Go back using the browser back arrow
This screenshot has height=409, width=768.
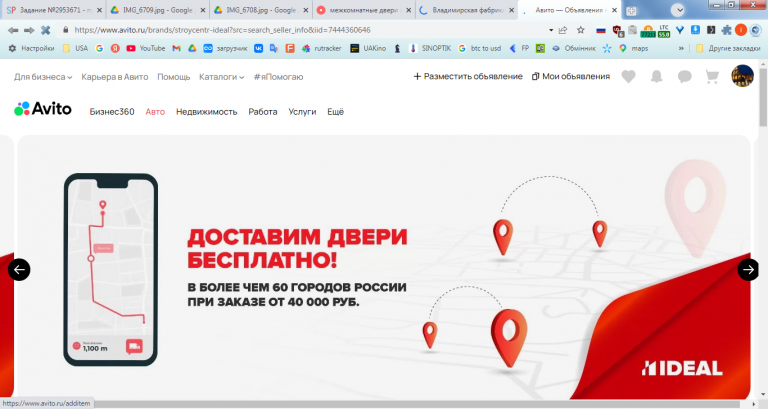click(13, 30)
